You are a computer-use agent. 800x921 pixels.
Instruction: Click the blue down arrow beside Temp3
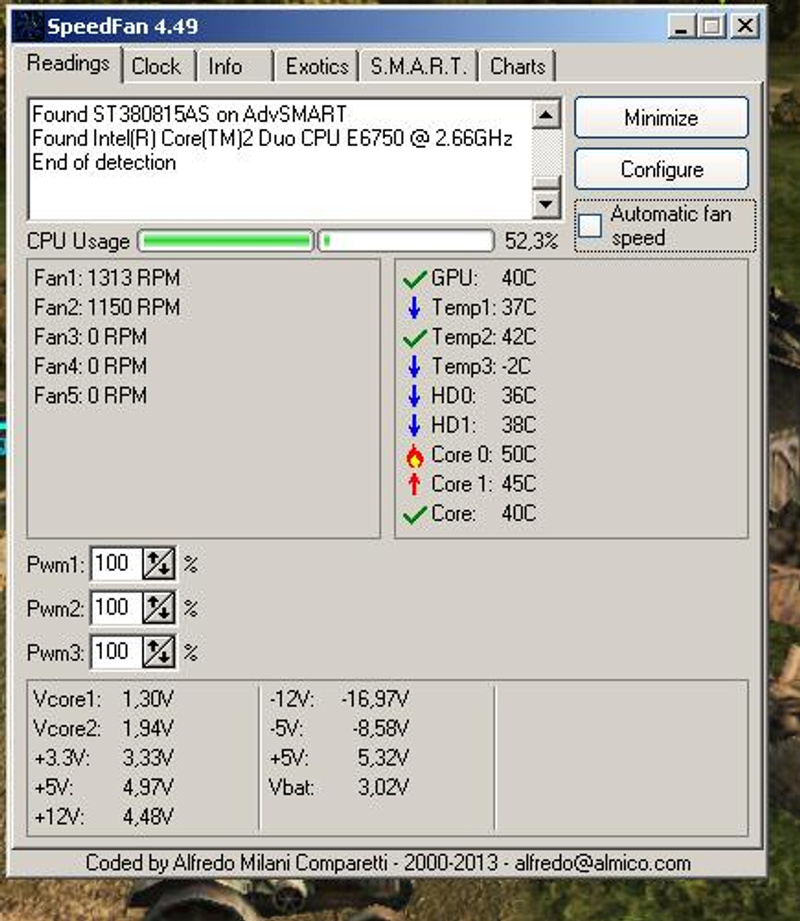tap(414, 367)
